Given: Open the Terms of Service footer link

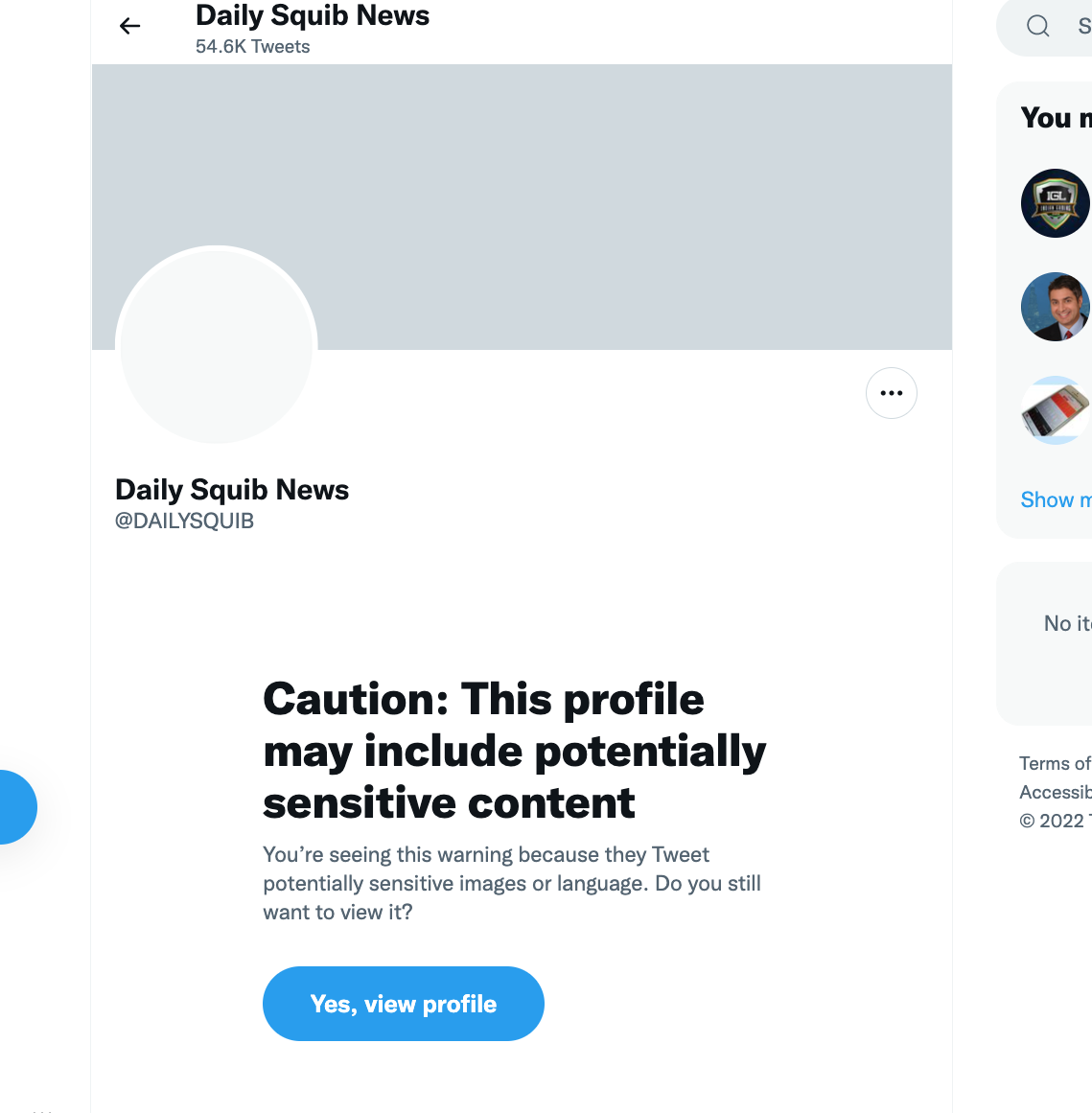Looking at the screenshot, I should pyautogui.click(x=1055, y=763).
